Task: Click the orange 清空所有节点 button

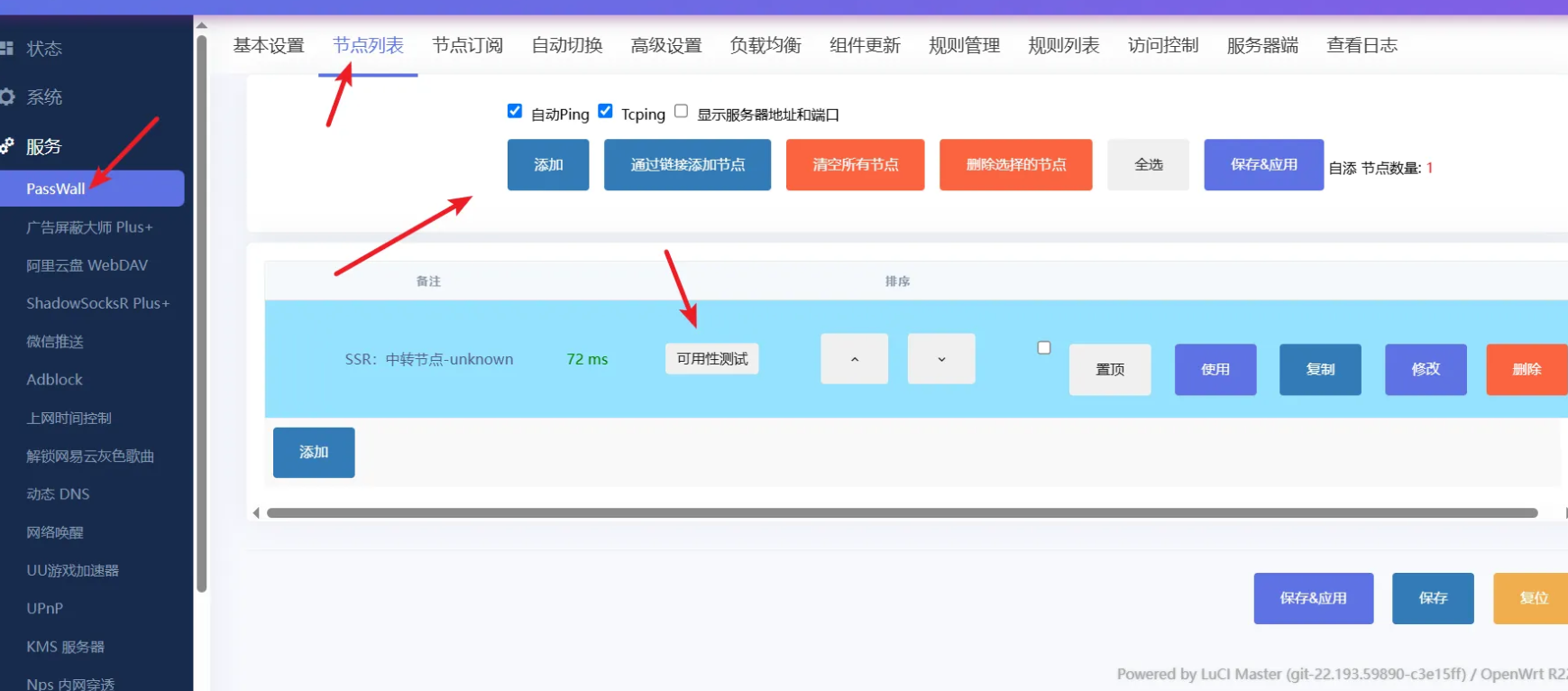Action: pos(855,164)
